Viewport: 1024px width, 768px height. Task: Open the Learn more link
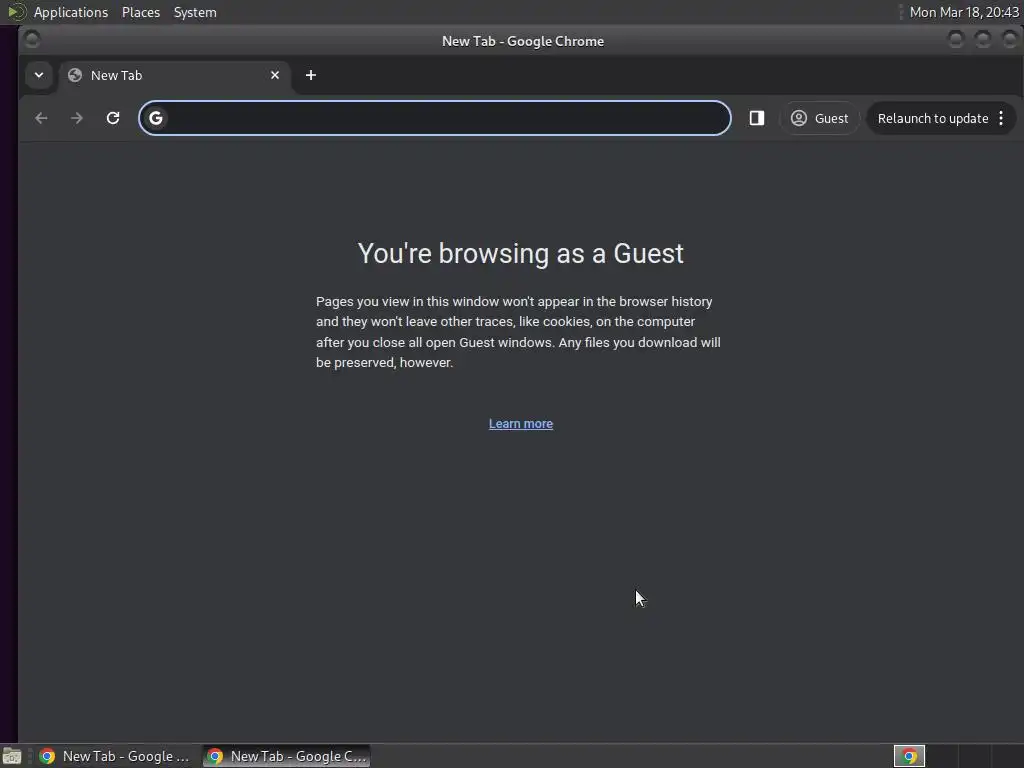(521, 424)
